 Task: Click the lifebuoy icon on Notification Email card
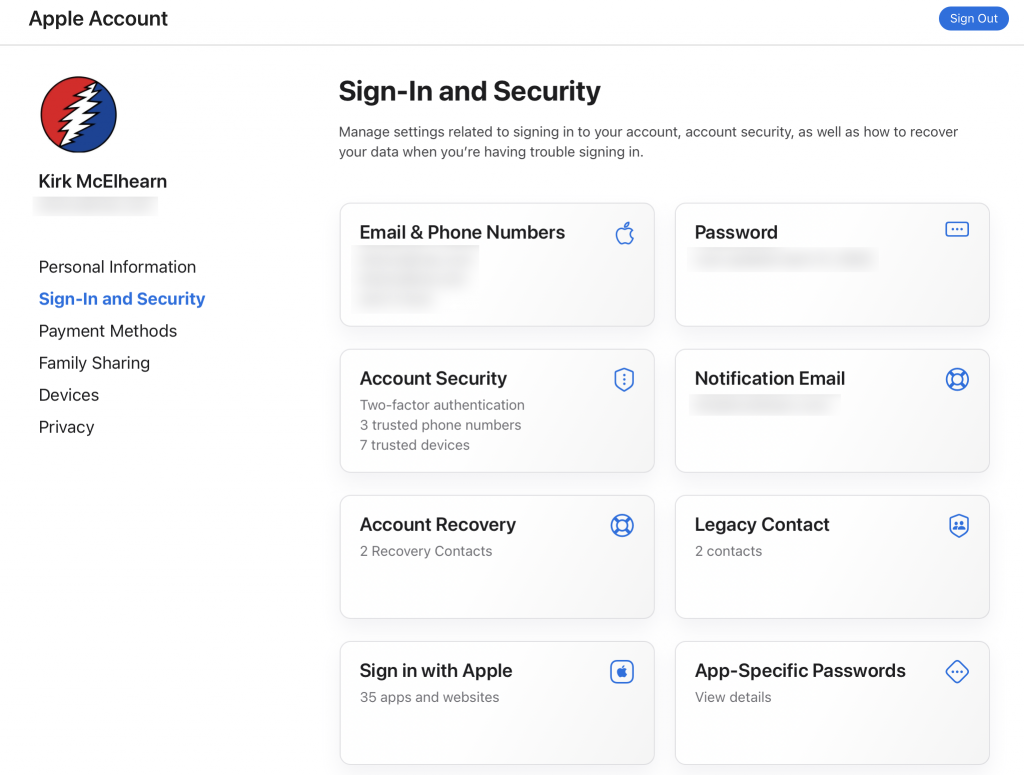(x=957, y=379)
